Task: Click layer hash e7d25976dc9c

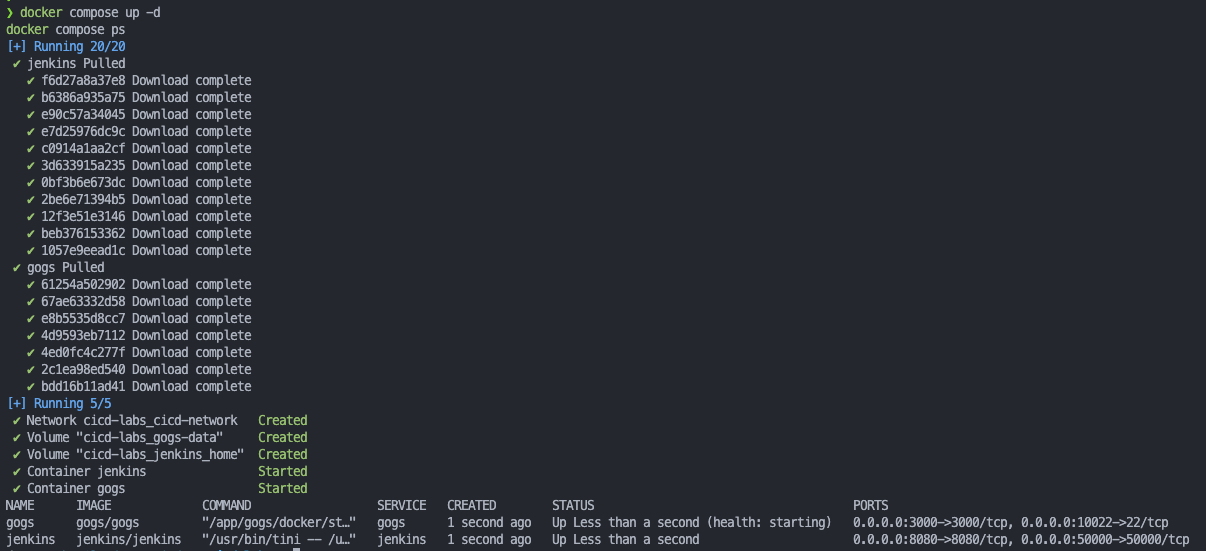Action: 83,131
